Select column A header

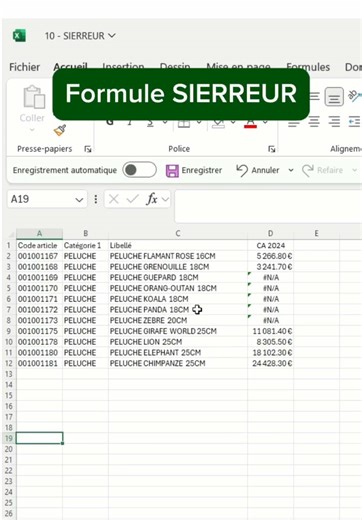(x=39, y=234)
